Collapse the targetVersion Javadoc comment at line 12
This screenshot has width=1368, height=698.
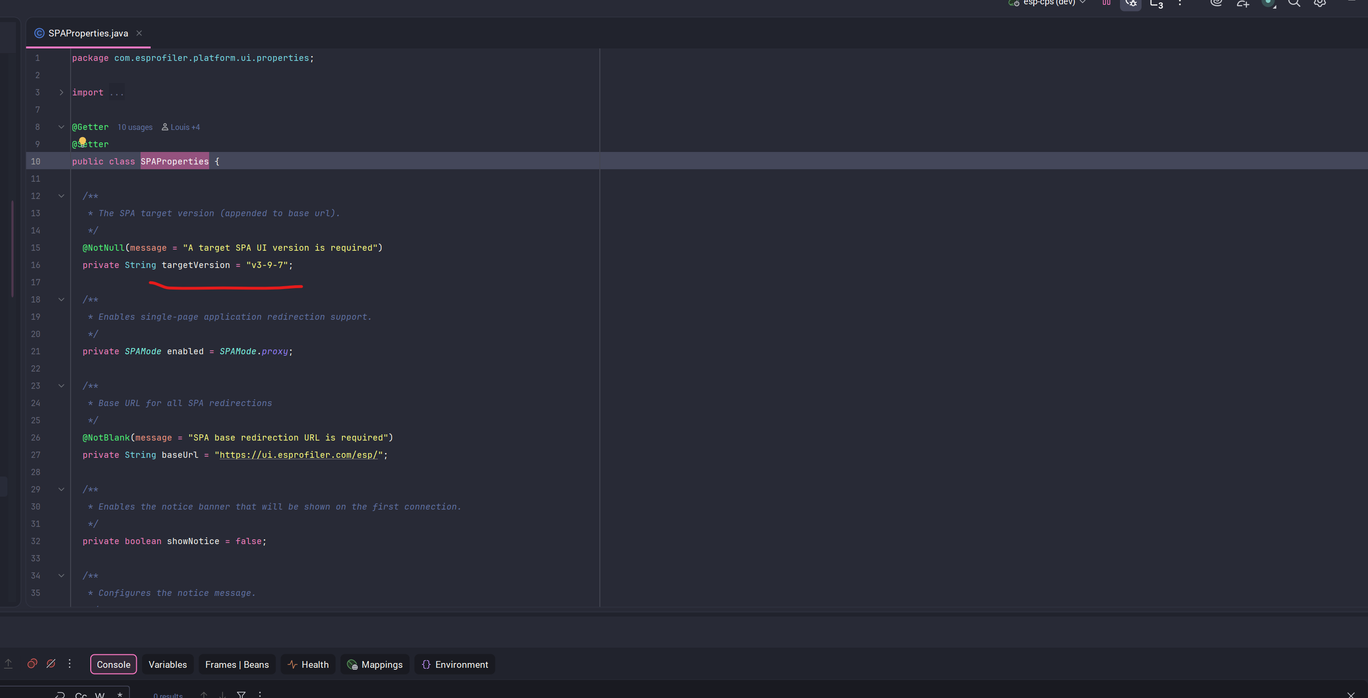point(61,196)
